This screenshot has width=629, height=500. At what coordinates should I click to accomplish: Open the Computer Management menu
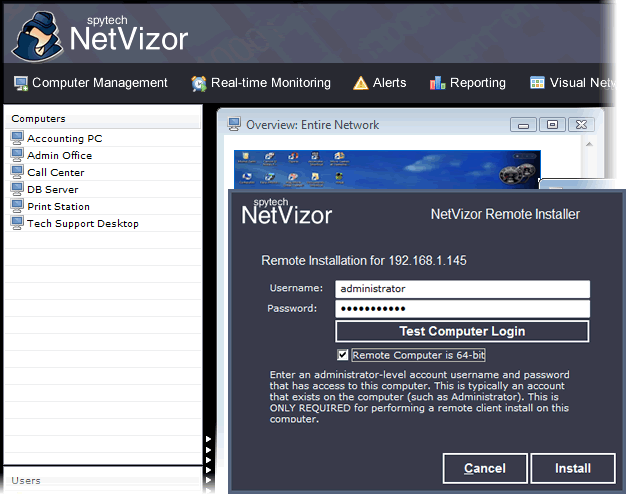(x=91, y=83)
